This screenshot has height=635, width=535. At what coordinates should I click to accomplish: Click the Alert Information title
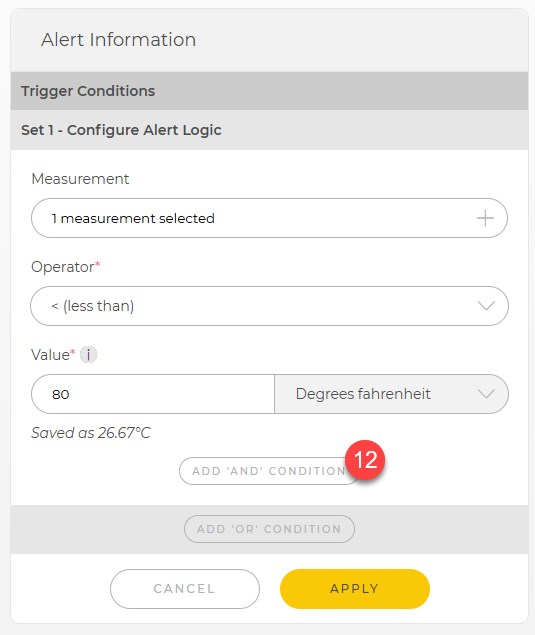[x=118, y=40]
